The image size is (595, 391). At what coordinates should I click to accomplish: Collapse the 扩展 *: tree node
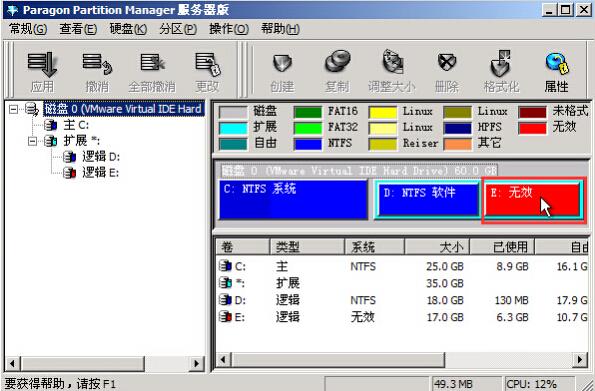[32, 141]
